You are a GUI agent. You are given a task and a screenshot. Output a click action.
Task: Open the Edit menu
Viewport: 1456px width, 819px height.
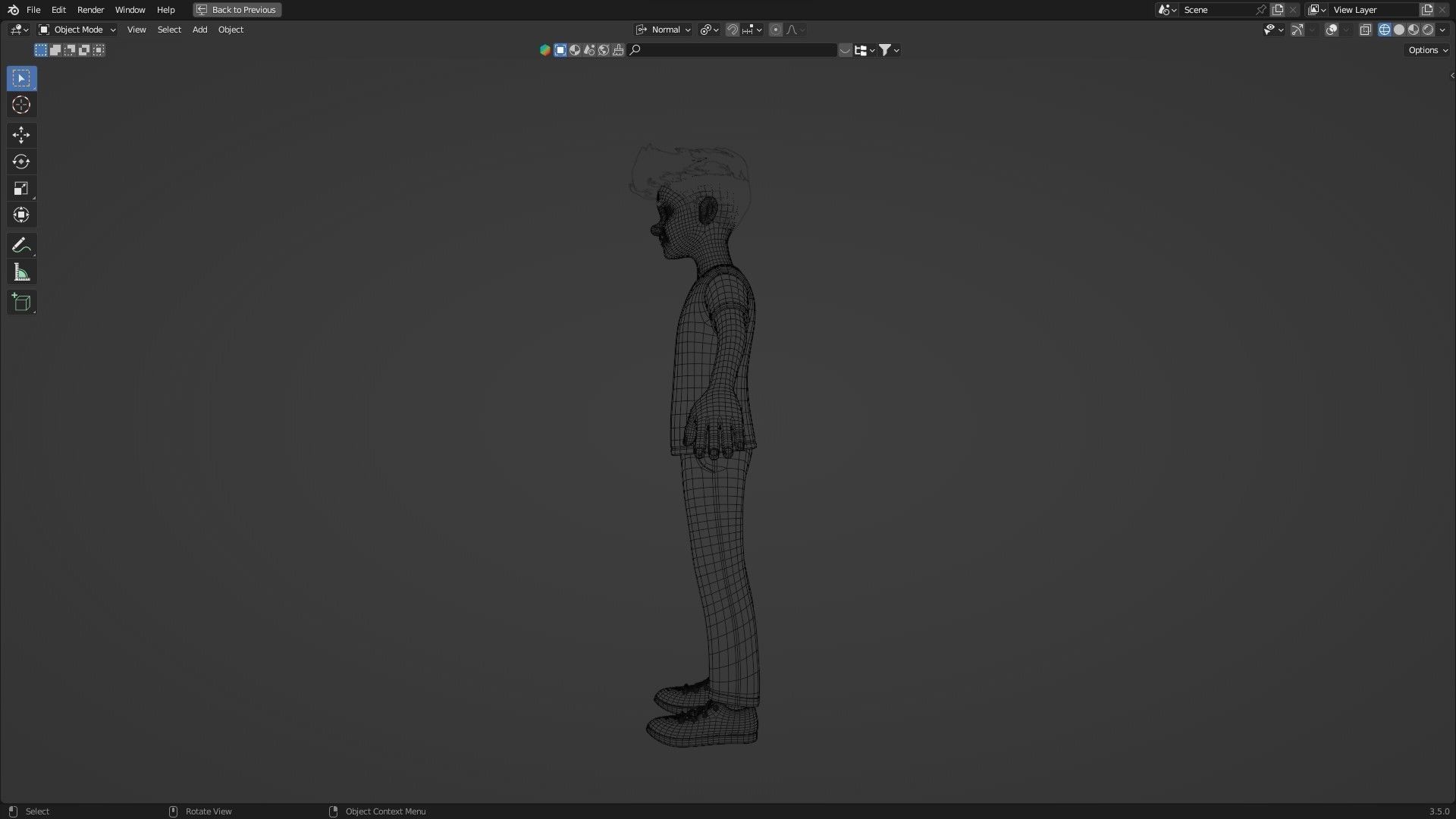point(58,10)
